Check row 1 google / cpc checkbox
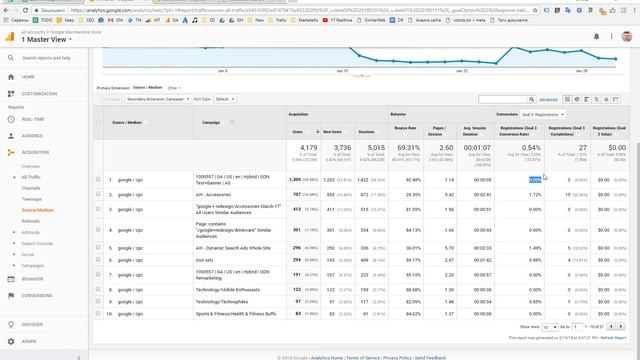 [x=98, y=179]
